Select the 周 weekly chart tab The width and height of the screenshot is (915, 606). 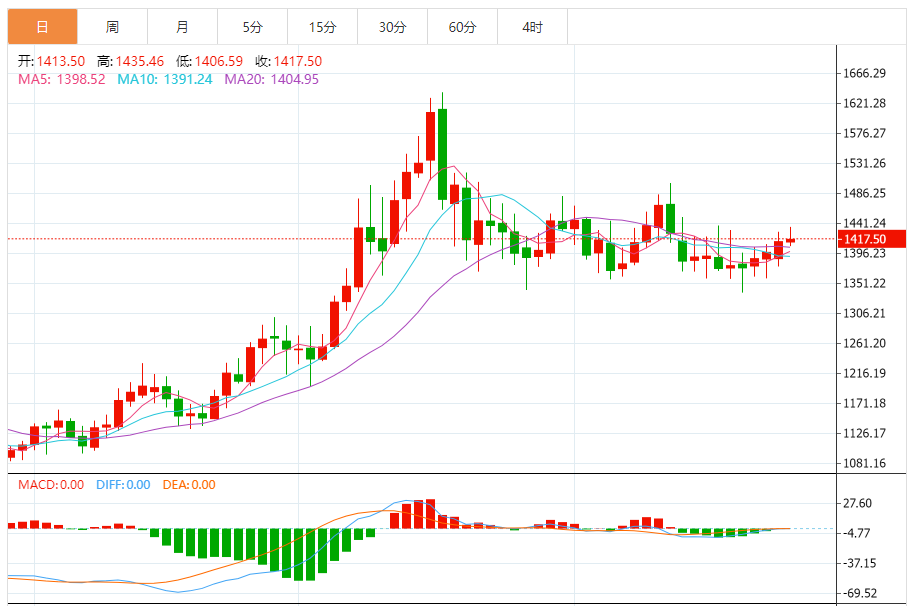click(112, 27)
